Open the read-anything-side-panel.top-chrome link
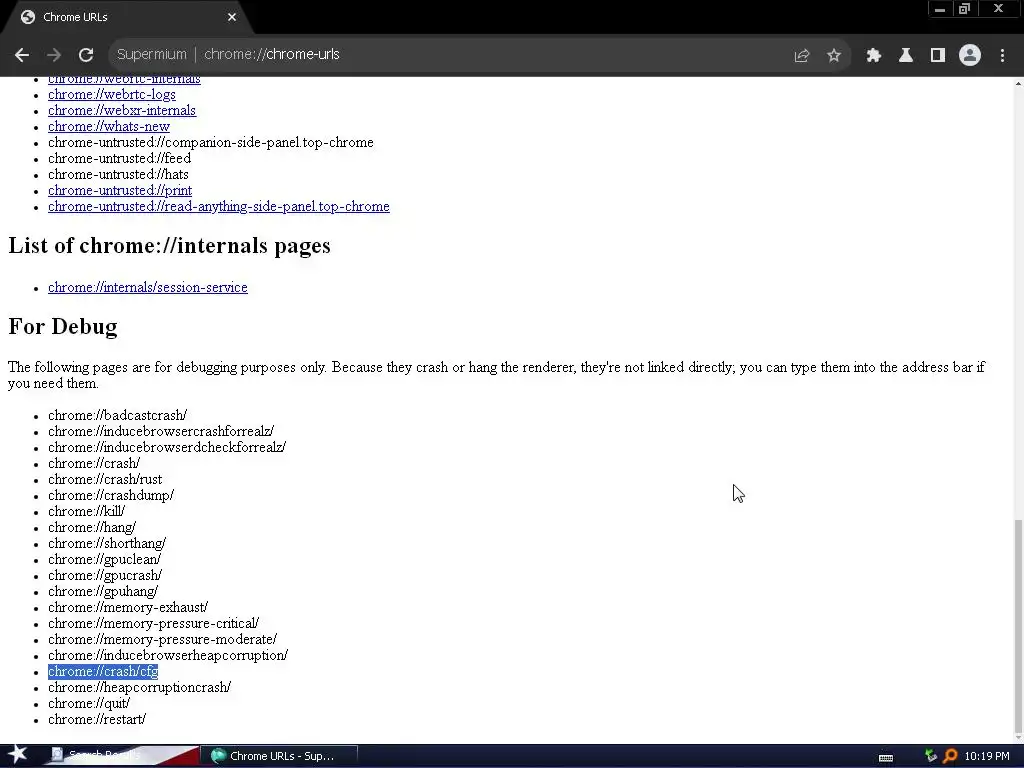 (219, 206)
